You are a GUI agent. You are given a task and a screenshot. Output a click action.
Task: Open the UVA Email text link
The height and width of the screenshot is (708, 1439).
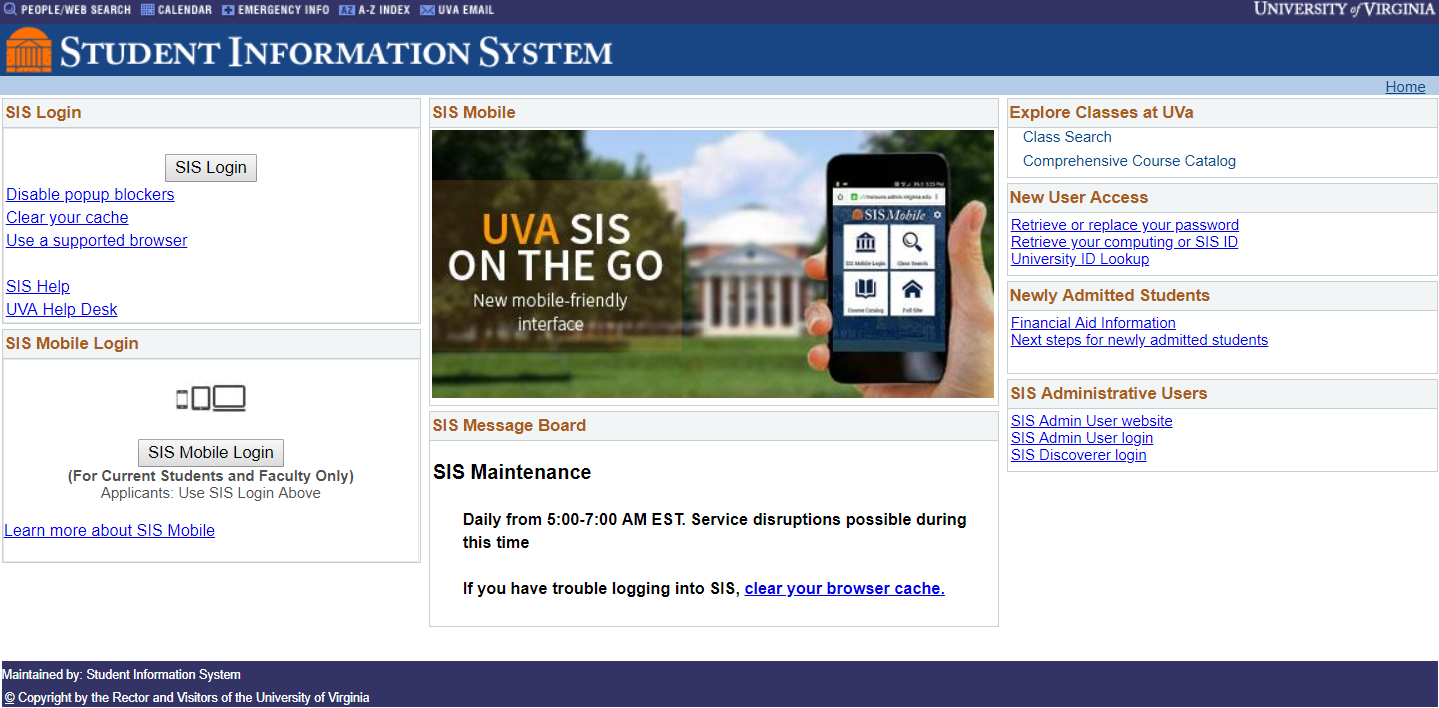click(466, 10)
